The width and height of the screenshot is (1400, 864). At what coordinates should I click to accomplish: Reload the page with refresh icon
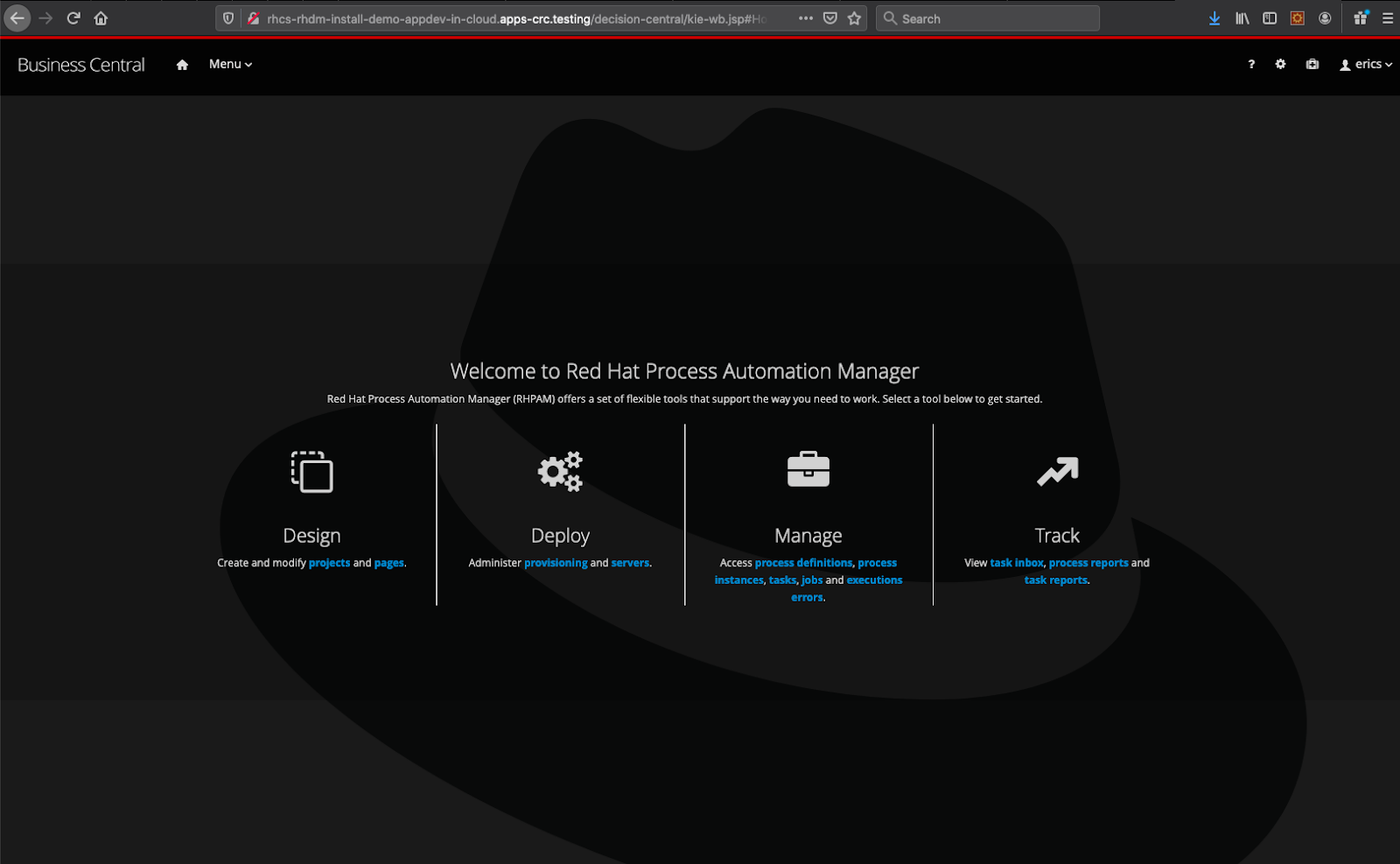coord(73,18)
